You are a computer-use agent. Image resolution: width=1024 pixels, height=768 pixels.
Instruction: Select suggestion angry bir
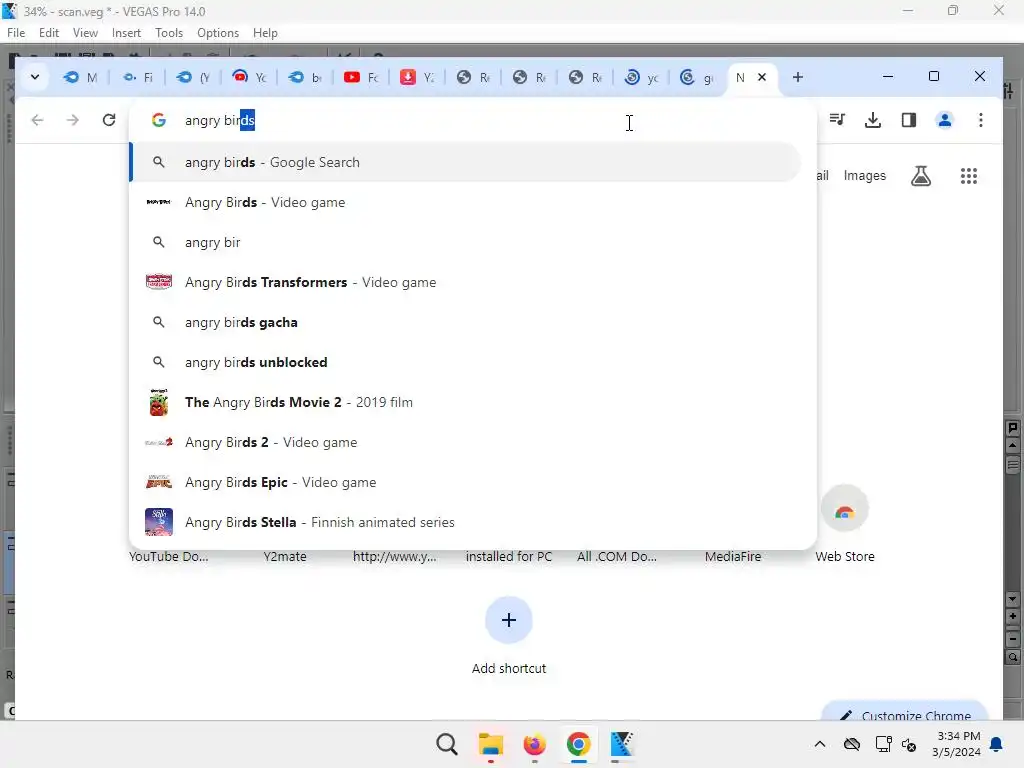465,242
